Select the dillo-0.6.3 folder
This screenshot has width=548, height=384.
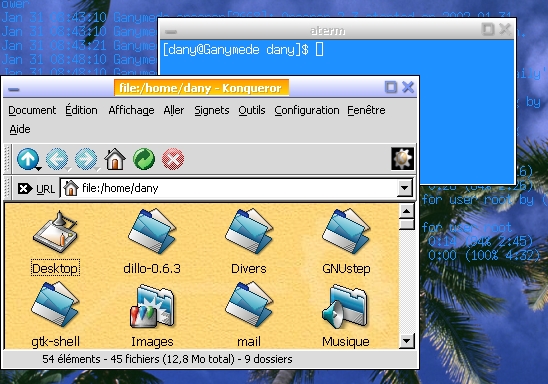point(152,231)
